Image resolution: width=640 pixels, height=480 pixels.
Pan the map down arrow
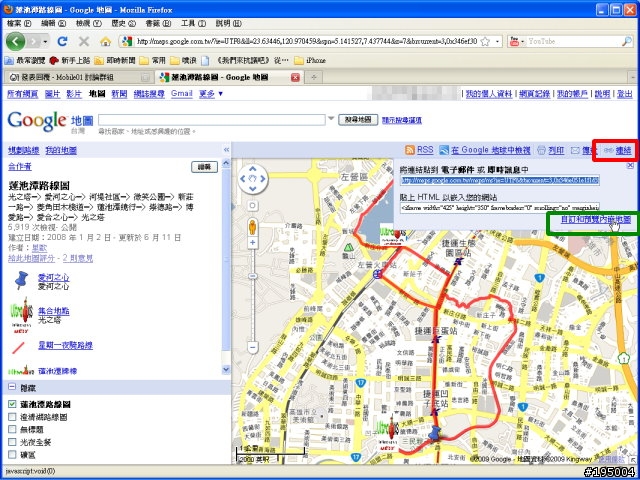coord(253,188)
